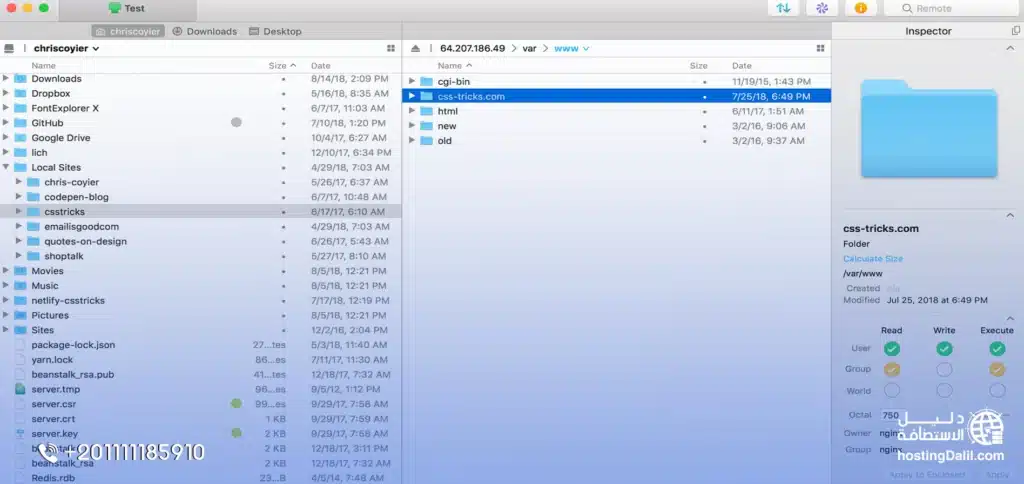Viewport: 1024px width, 484px height.
Task: Collapse the Local Sites folder
Action: 7,168
